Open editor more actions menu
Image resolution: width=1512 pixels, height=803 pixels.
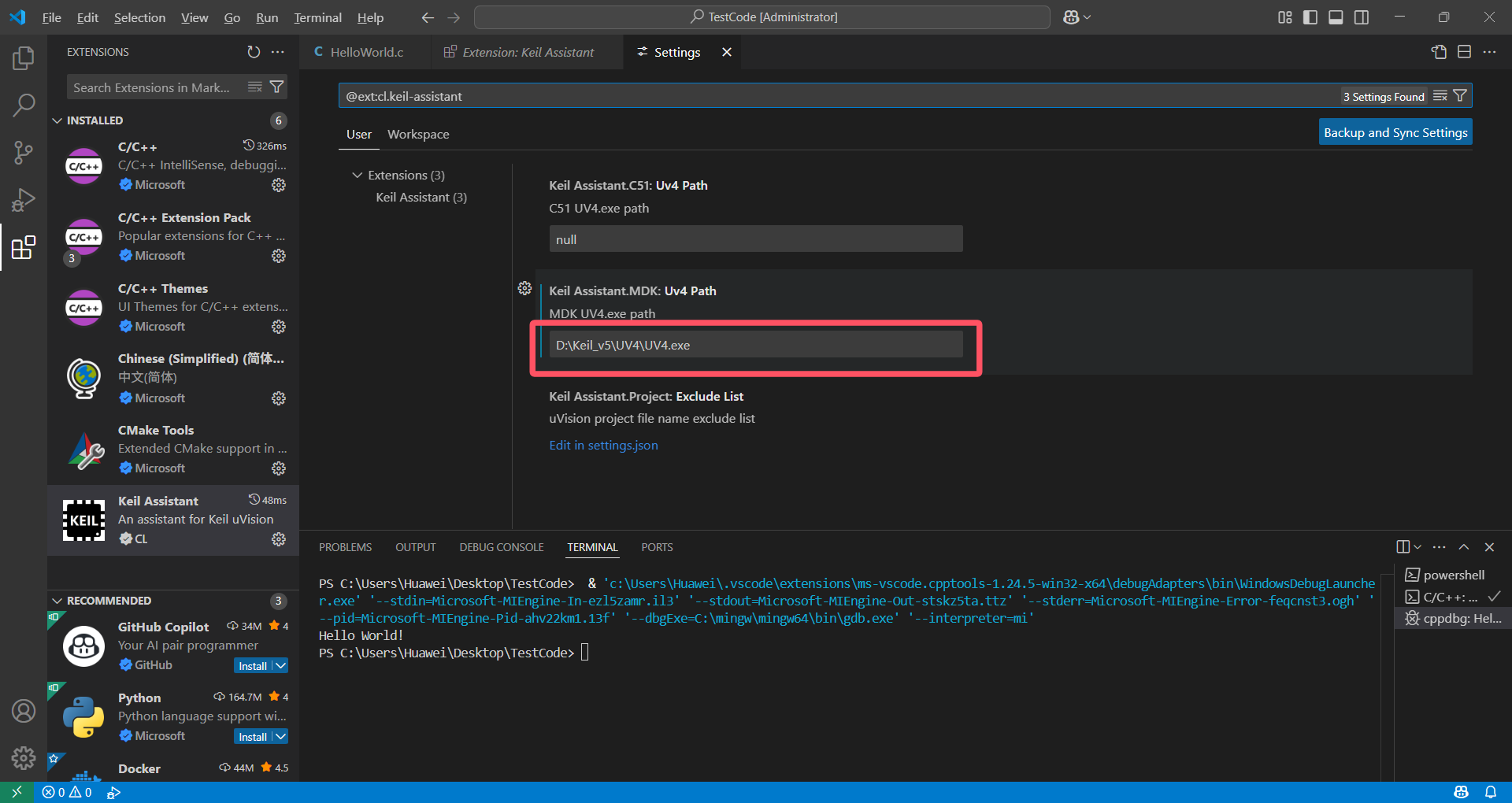tap(1489, 52)
